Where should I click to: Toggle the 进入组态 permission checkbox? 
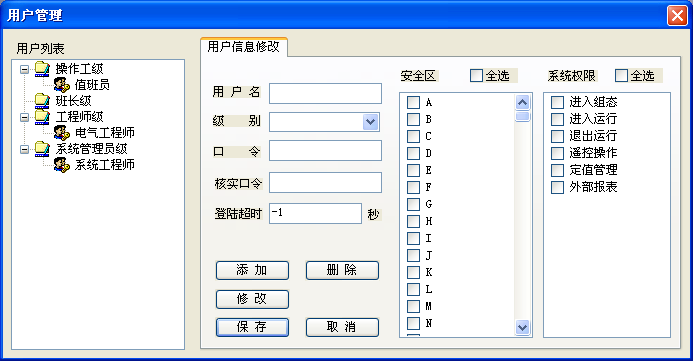[557, 102]
